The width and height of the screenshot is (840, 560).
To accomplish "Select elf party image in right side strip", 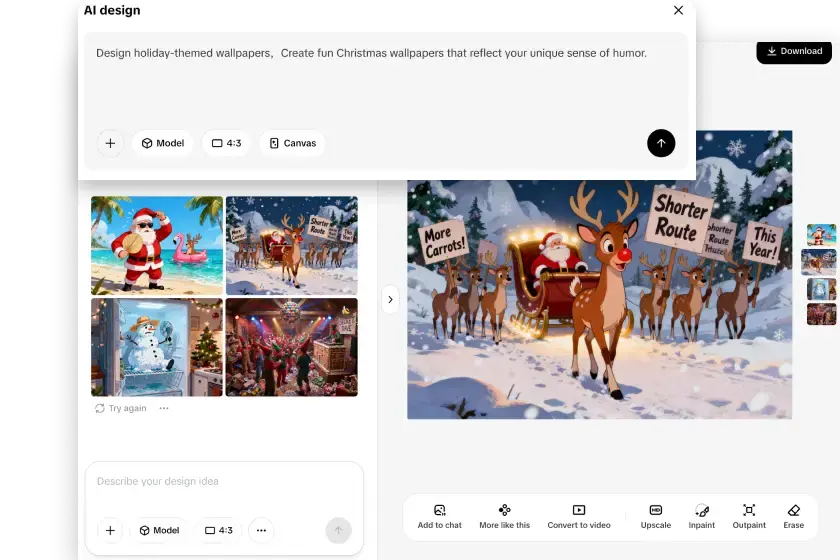I will (821, 314).
